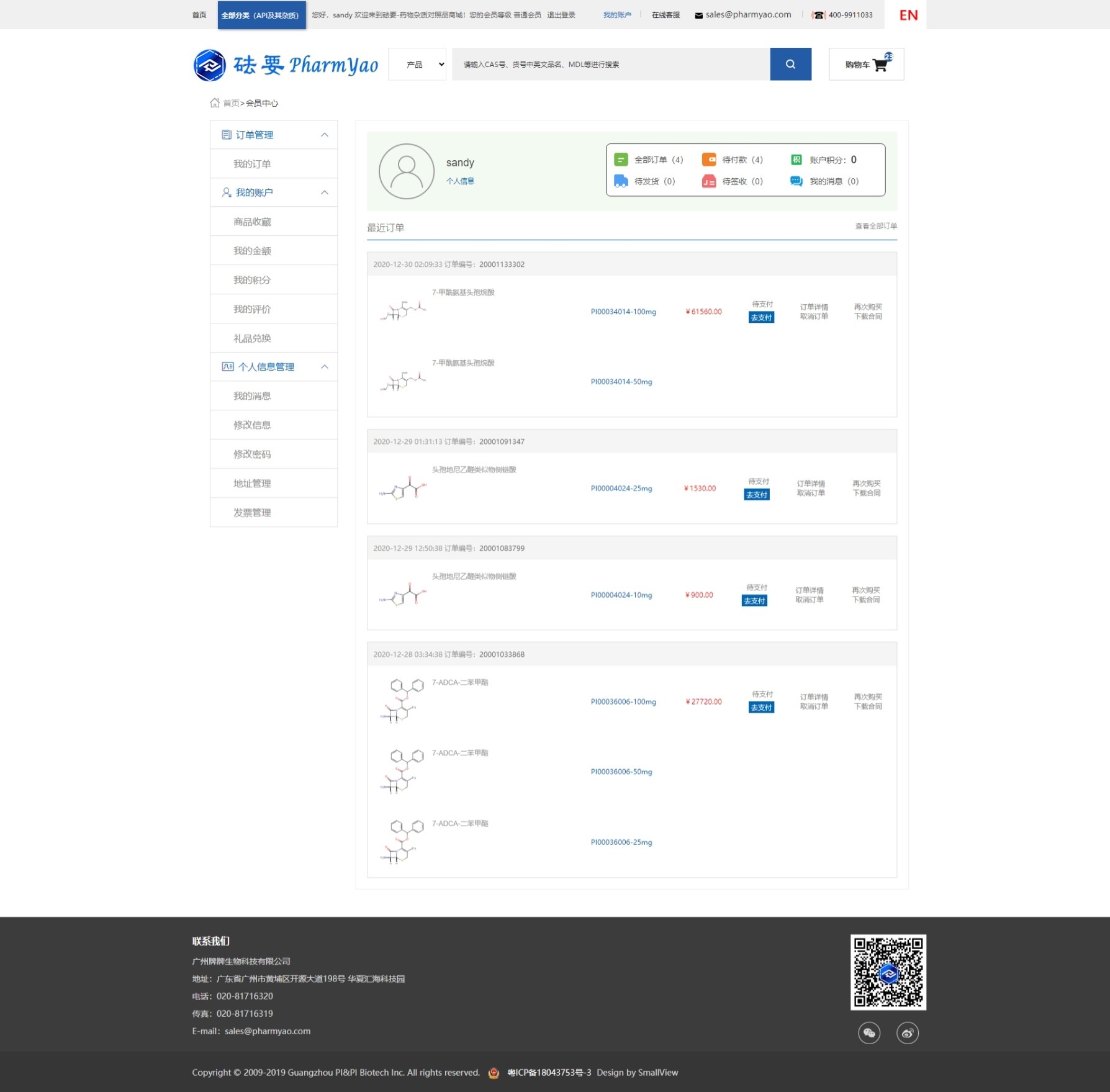Open 订单详情 for order 20001133302

[x=814, y=307]
